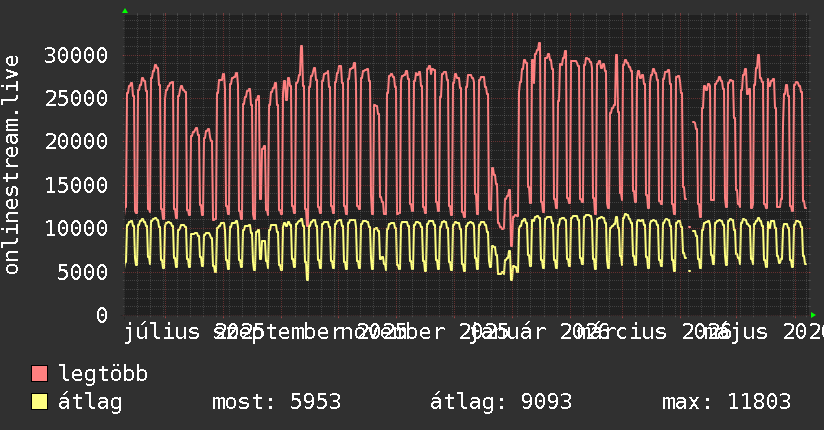Select the yellow series átlag legend label

tap(90, 402)
